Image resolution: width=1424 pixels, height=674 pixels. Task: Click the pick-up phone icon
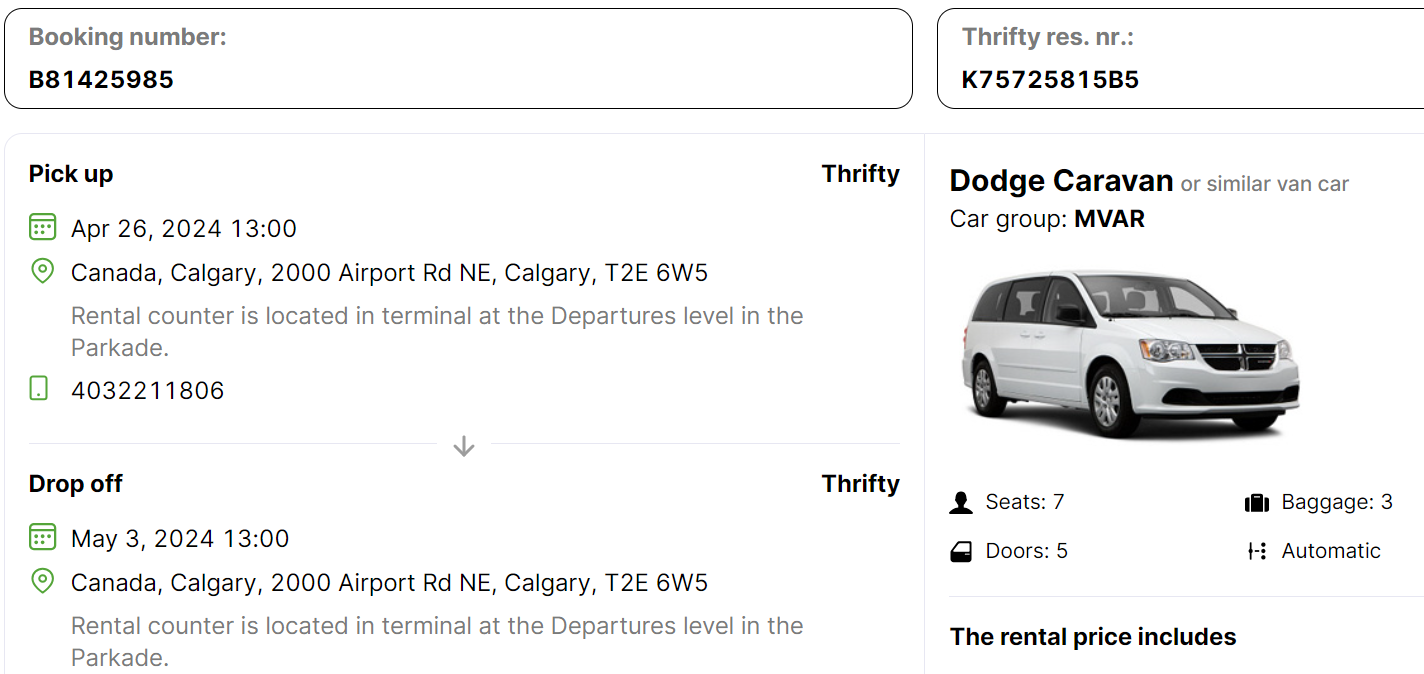click(x=39, y=388)
